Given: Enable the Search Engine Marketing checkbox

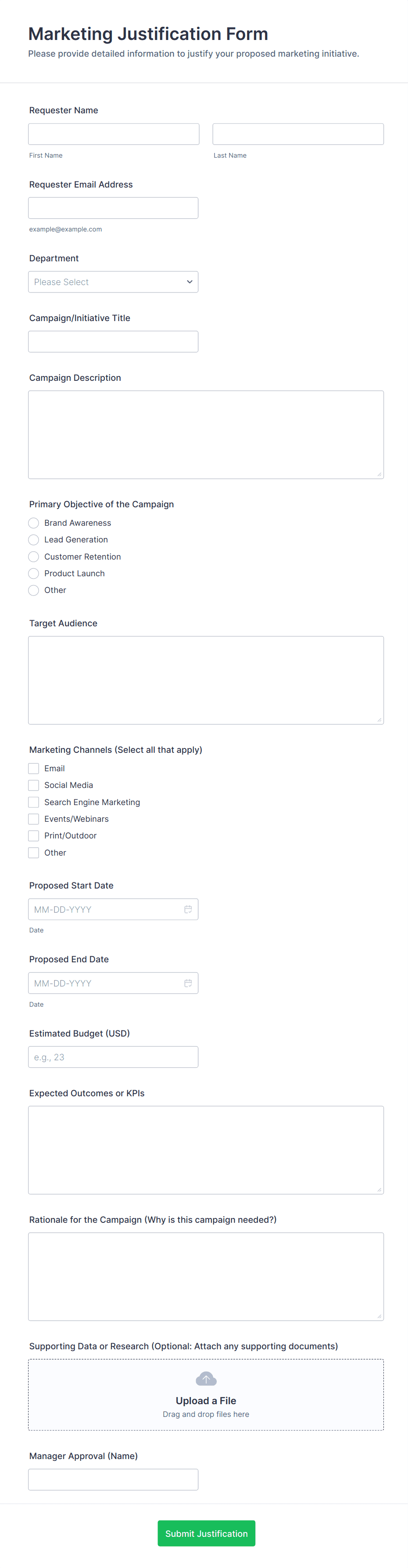Looking at the screenshot, I should tap(33, 802).
